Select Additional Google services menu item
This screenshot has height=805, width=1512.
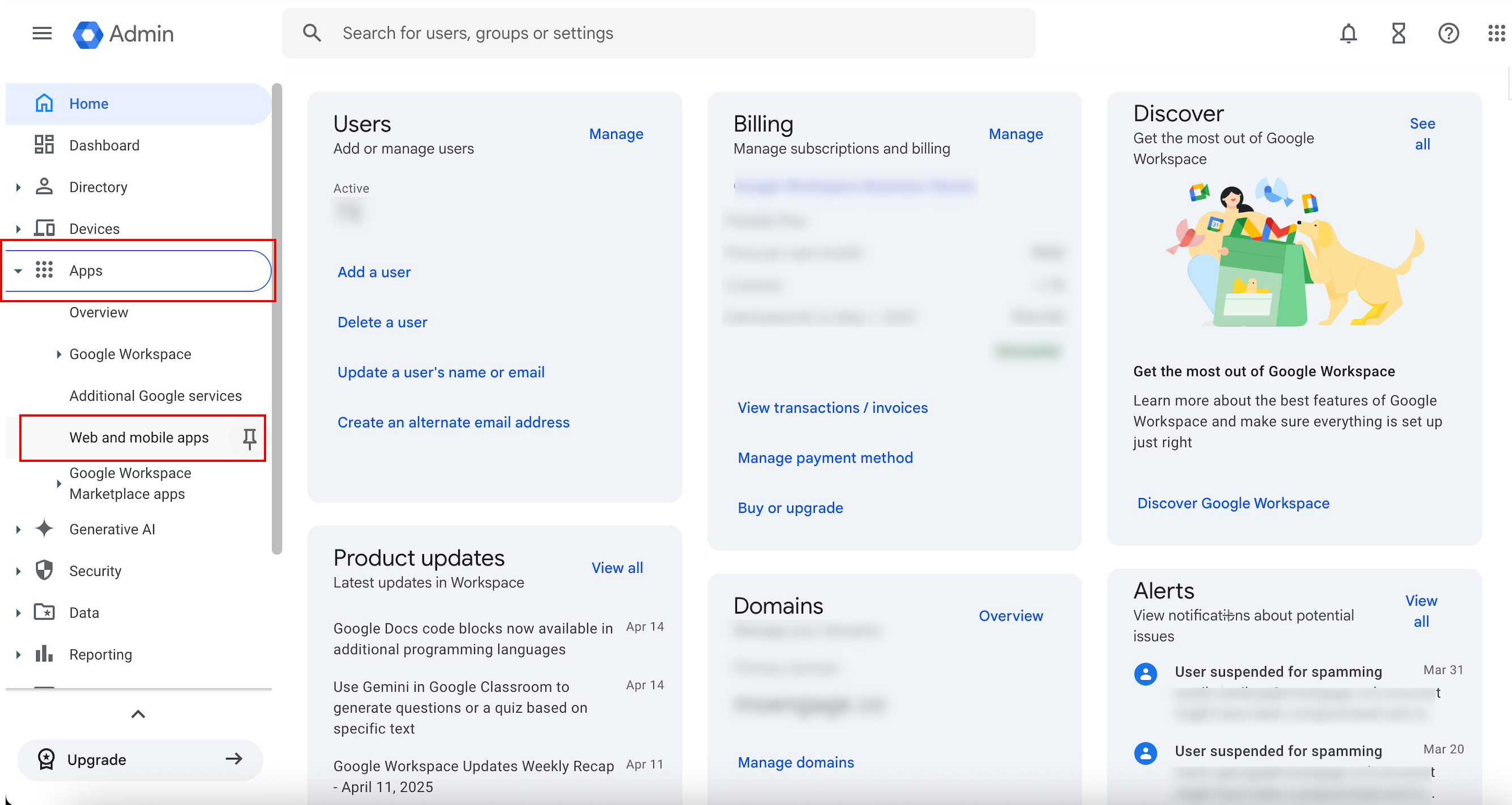pyautogui.click(x=155, y=396)
